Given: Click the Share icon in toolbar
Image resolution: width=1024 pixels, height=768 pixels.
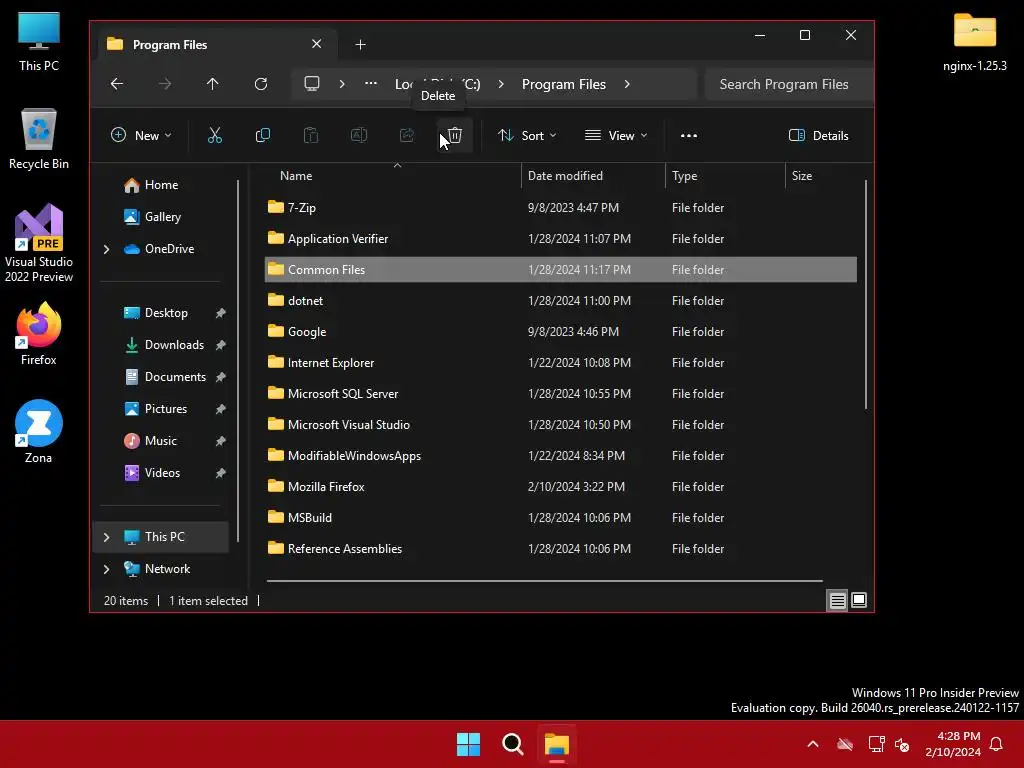Looking at the screenshot, I should coord(407,135).
